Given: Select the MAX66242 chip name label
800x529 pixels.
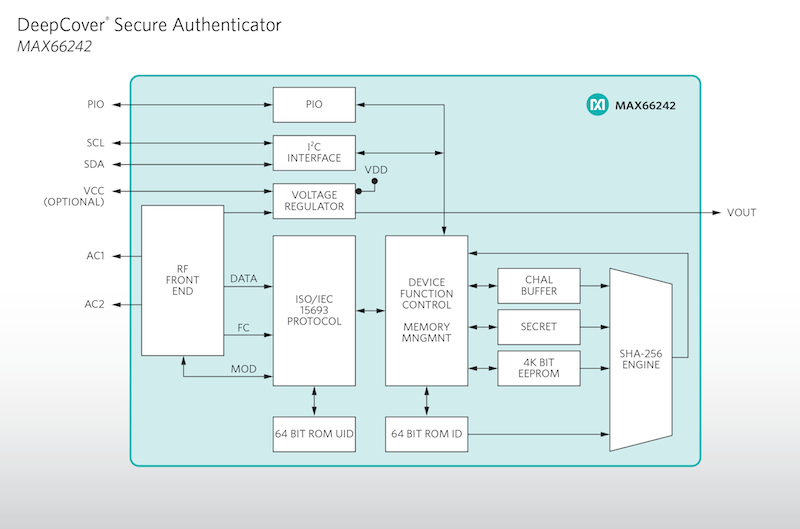Looking at the screenshot, I should click(x=645, y=106).
